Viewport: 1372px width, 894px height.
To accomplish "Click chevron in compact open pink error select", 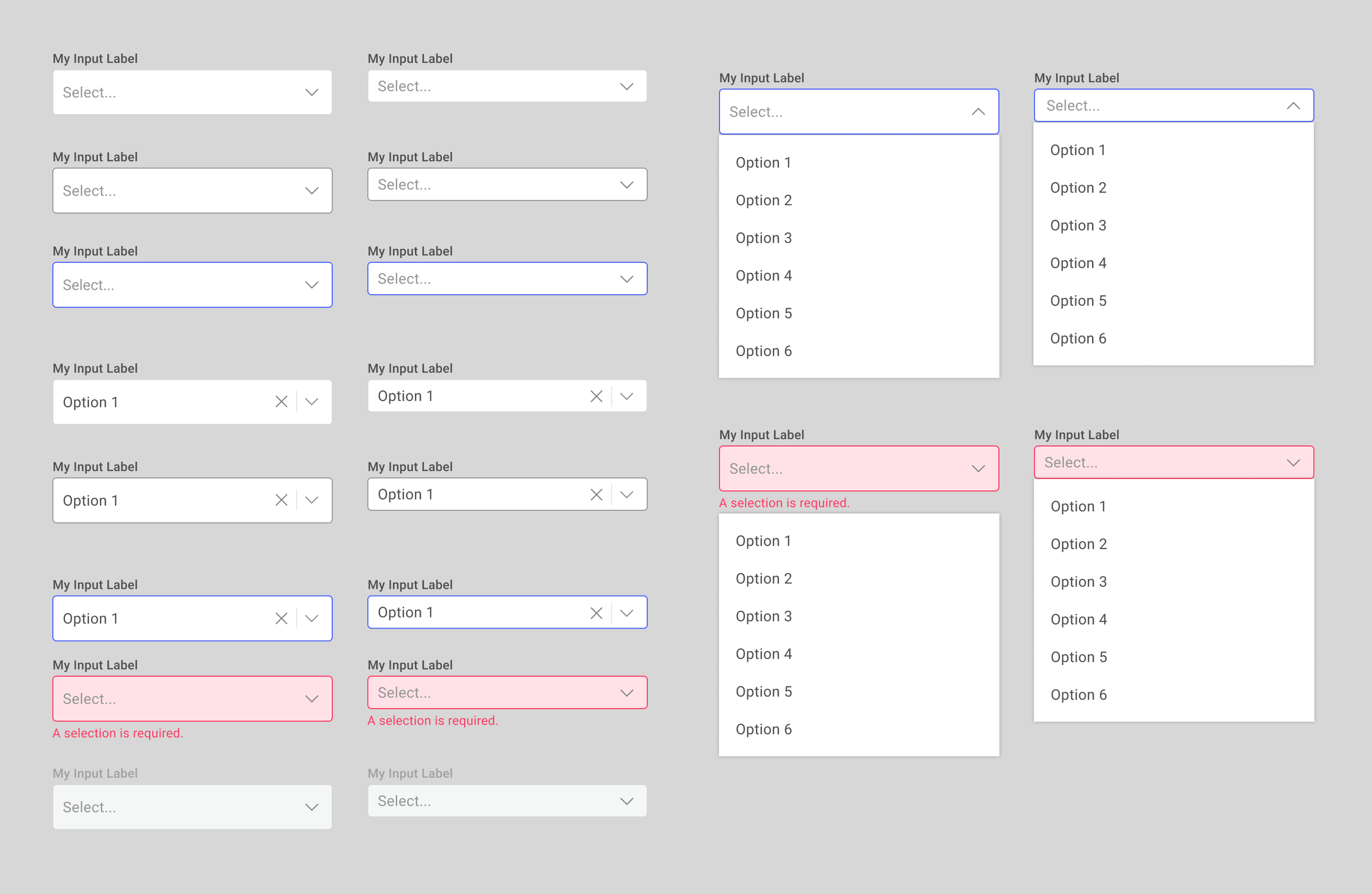I will (1293, 462).
